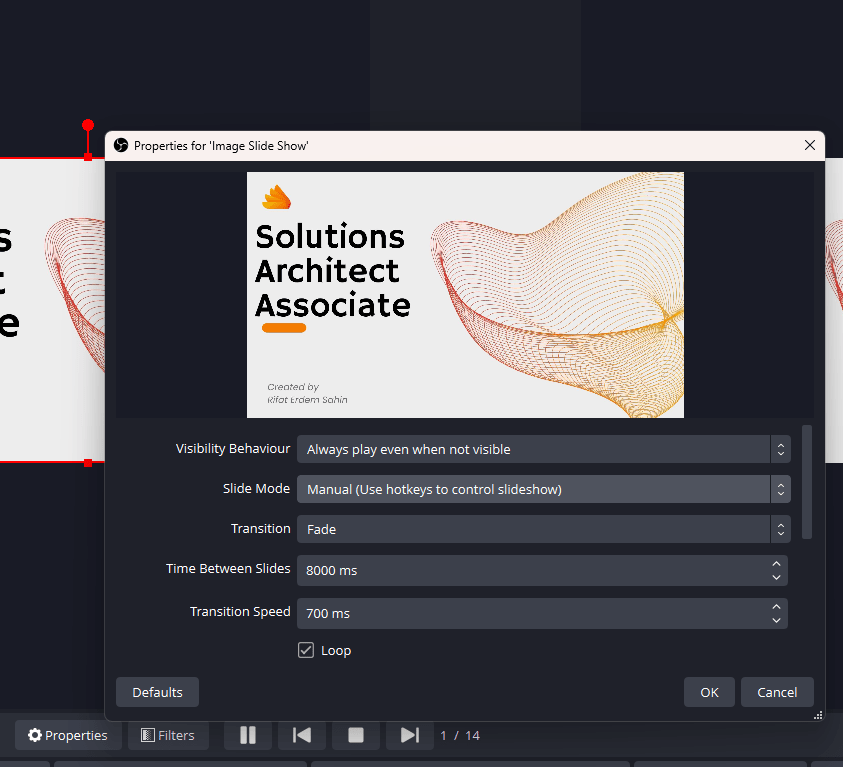Open source Properties from the toolbar
The width and height of the screenshot is (843, 767).
(68, 735)
